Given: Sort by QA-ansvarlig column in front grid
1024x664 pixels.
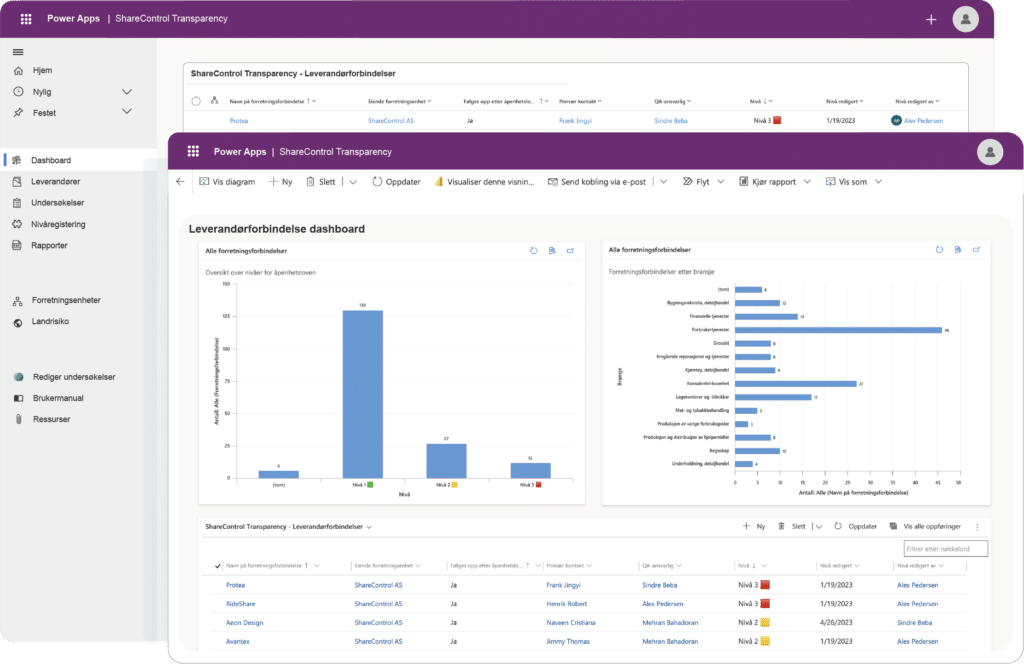Looking at the screenshot, I should (x=662, y=565).
